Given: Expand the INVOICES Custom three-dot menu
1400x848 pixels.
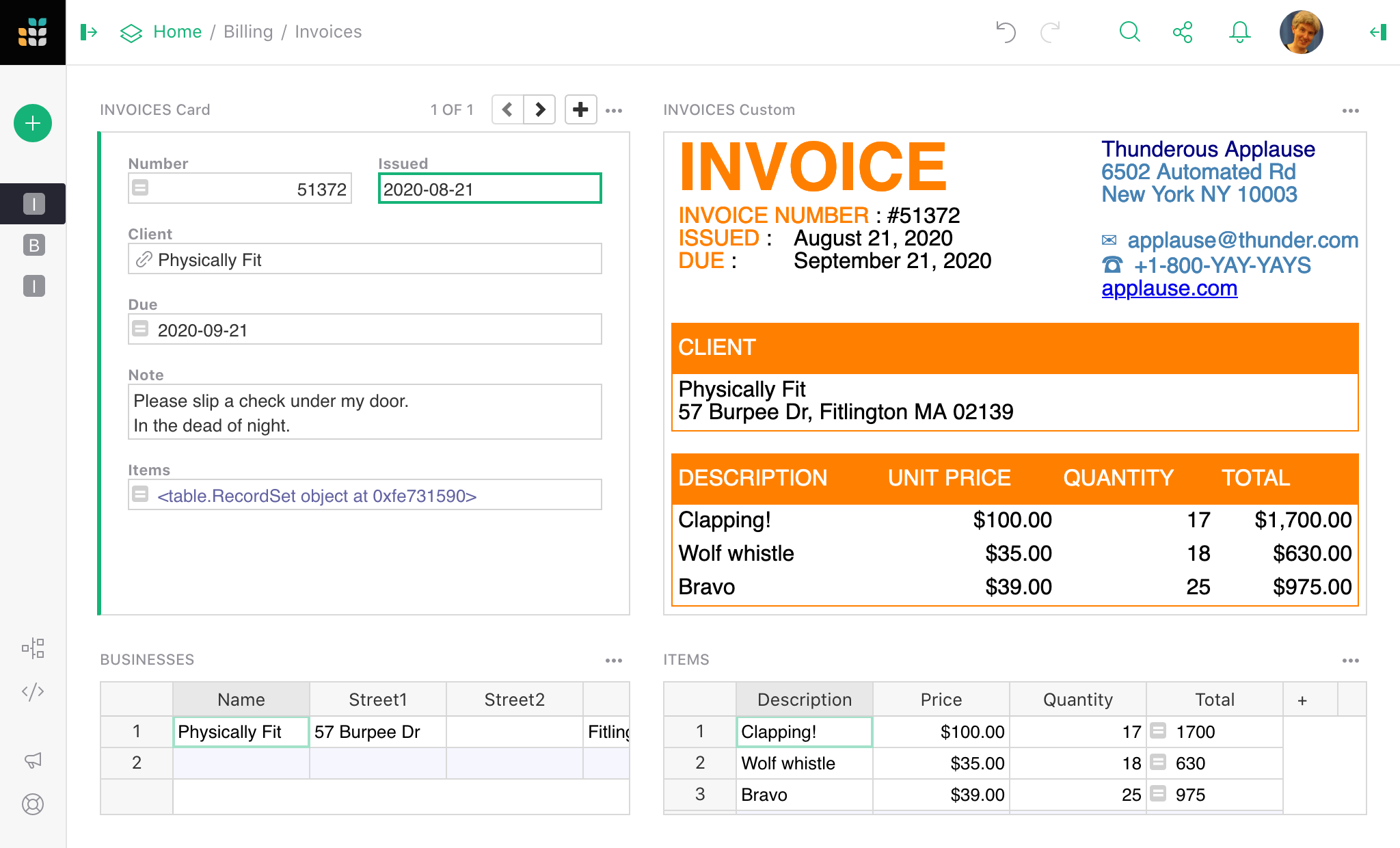Looking at the screenshot, I should point(1352,109).
